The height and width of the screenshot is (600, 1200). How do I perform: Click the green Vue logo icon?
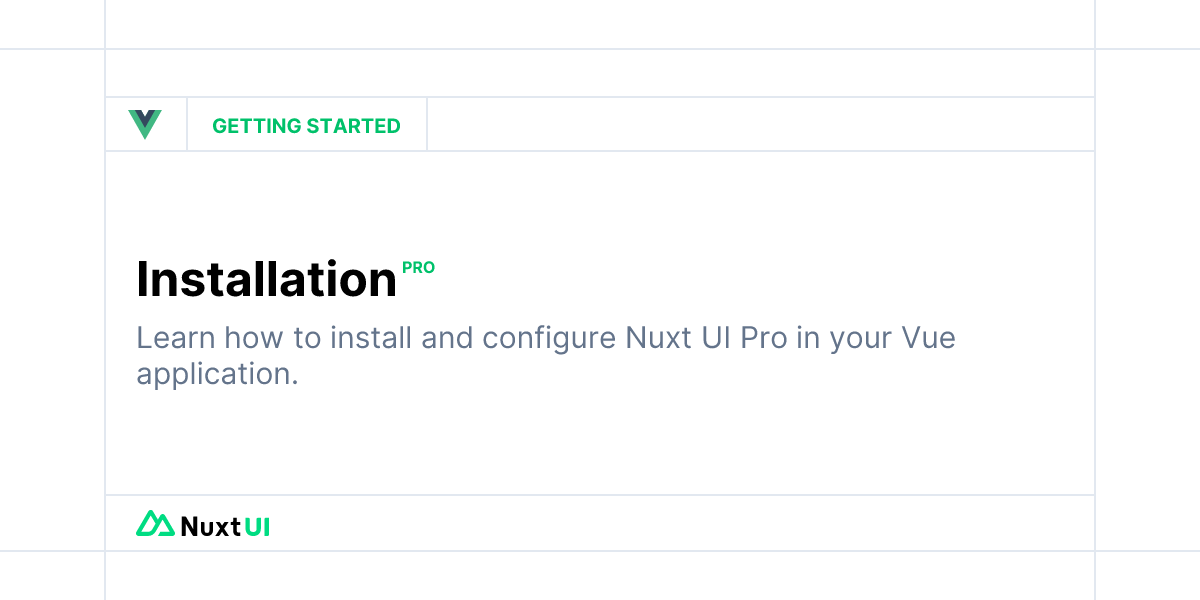[145, 125]
